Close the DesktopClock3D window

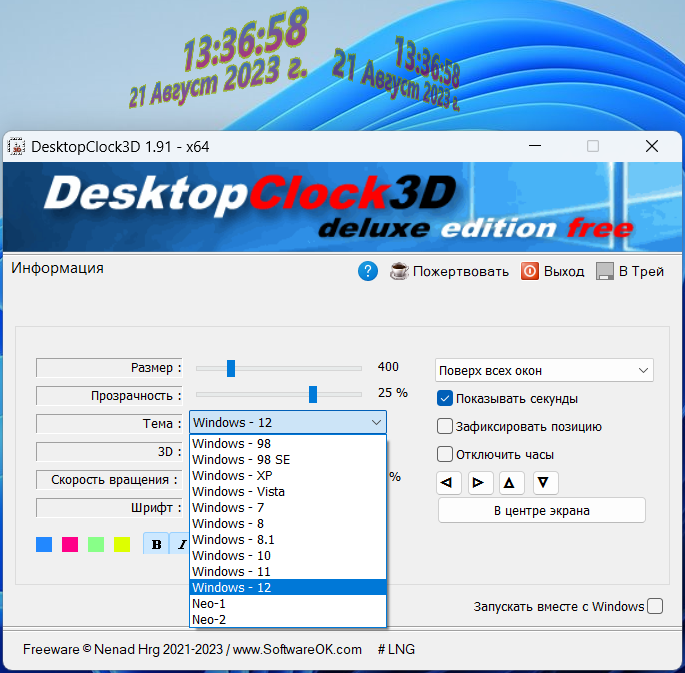tap(652, 146)
